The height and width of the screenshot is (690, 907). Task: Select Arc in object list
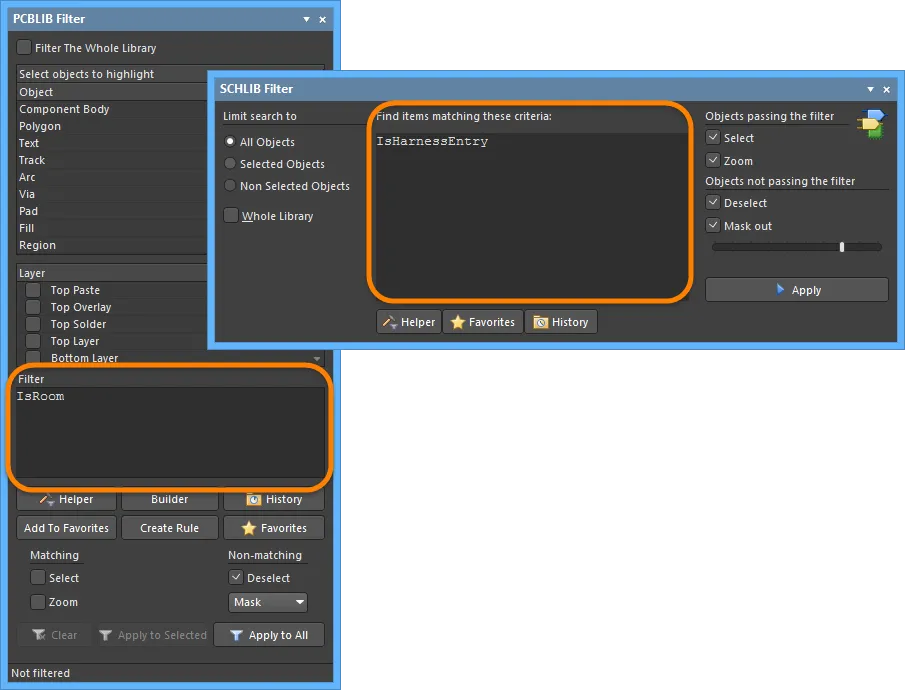(x=113, y=177)
